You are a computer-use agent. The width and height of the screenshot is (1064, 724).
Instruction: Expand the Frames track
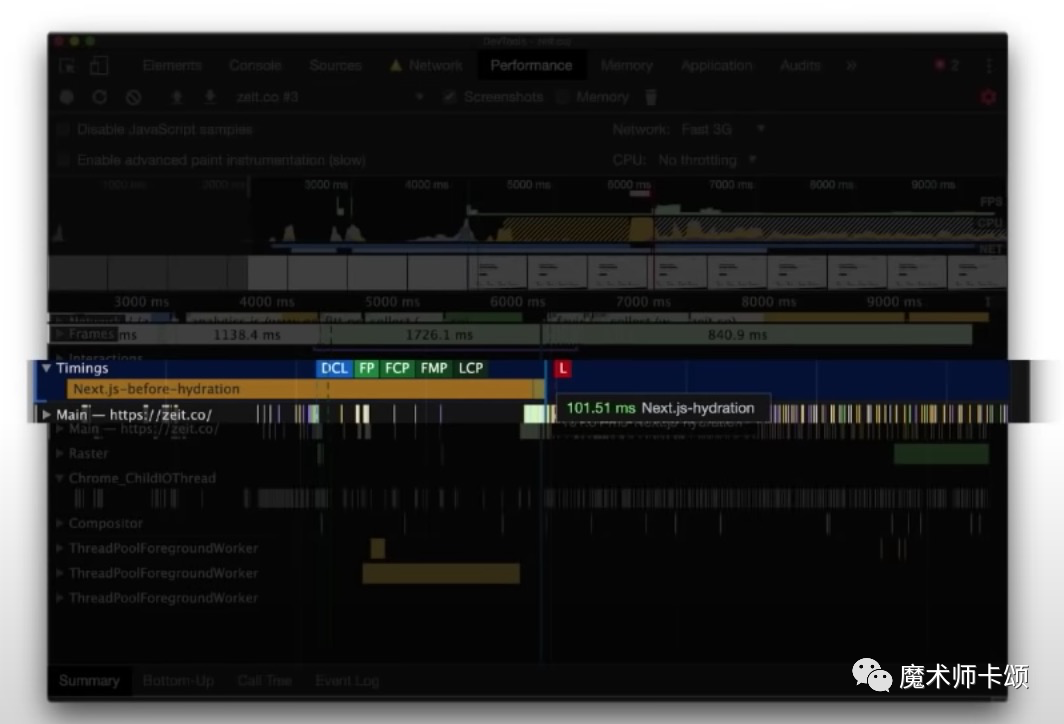[60, 334]
